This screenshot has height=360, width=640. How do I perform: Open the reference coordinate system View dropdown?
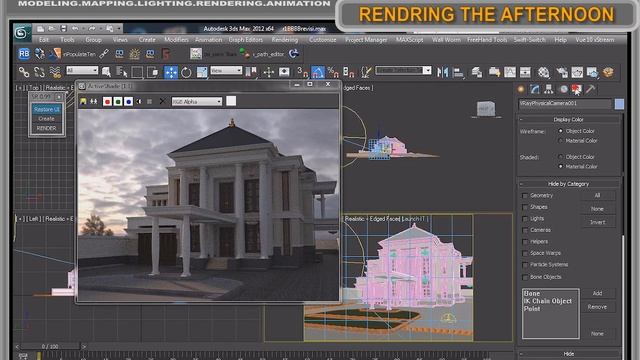pos(226,71)
